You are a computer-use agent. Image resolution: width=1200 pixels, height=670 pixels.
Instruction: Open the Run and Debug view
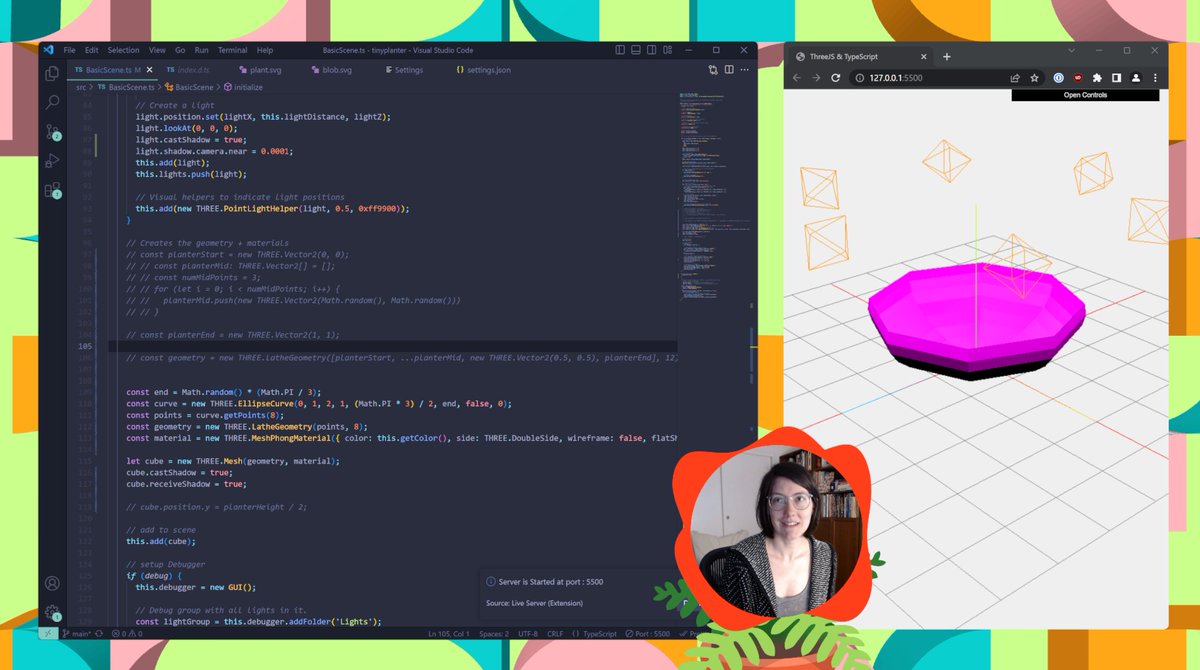[53, 160]
